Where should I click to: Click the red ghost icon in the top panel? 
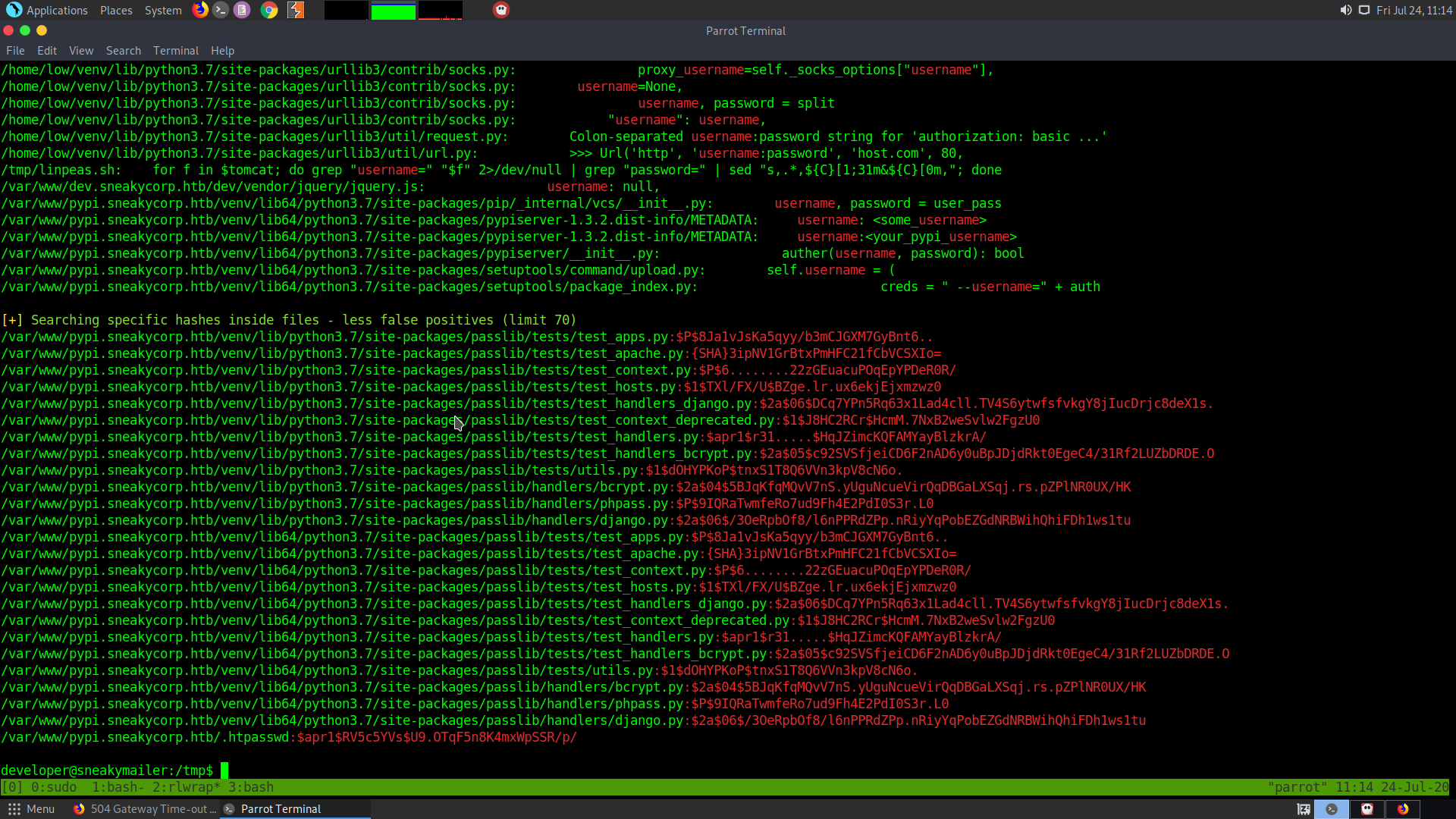click(501, 10)
